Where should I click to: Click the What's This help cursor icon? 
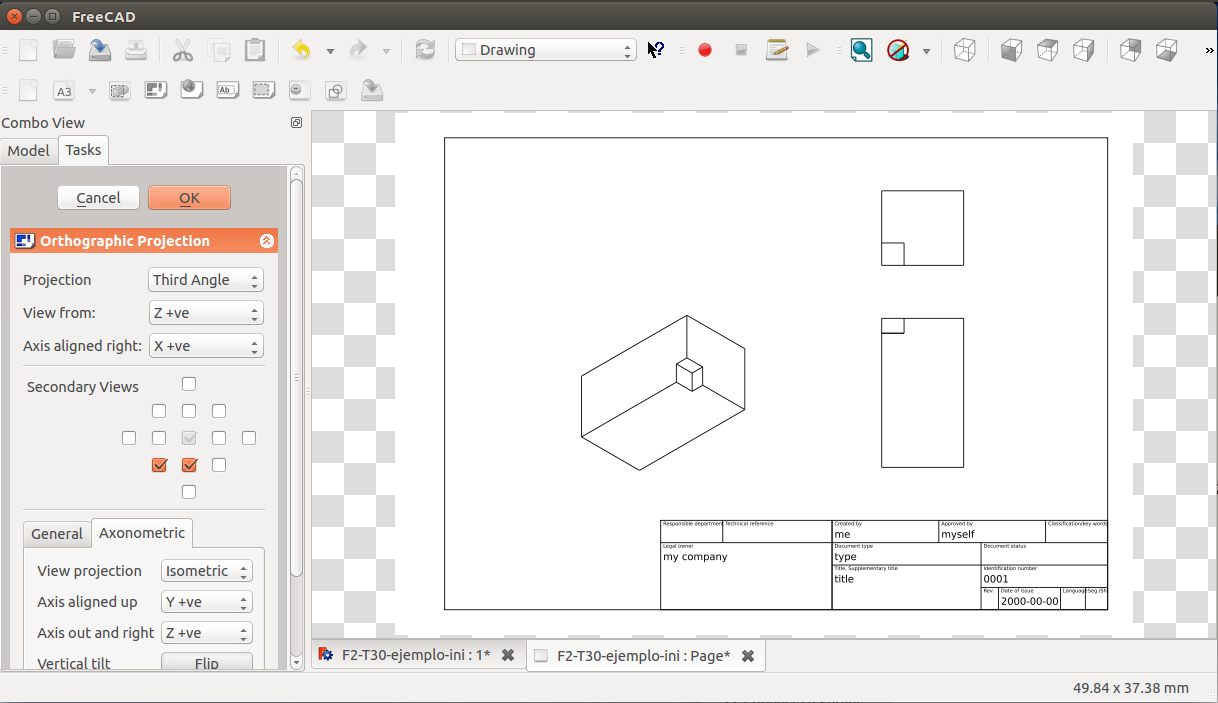click(x=656, y=50)
